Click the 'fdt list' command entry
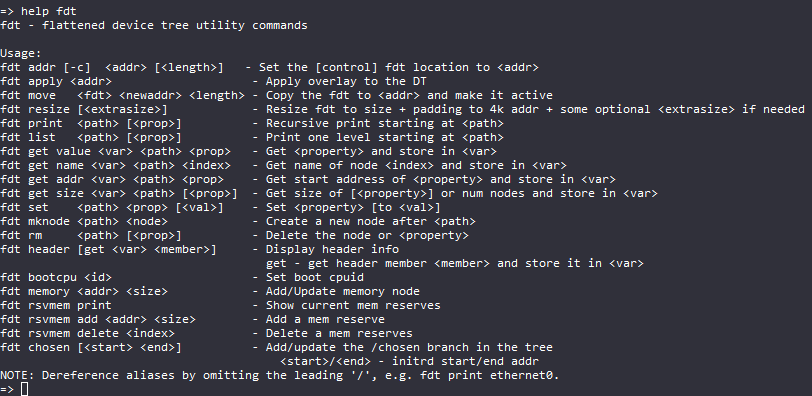The height and width of the screenshot is (396, 812). tap(252, 137)
